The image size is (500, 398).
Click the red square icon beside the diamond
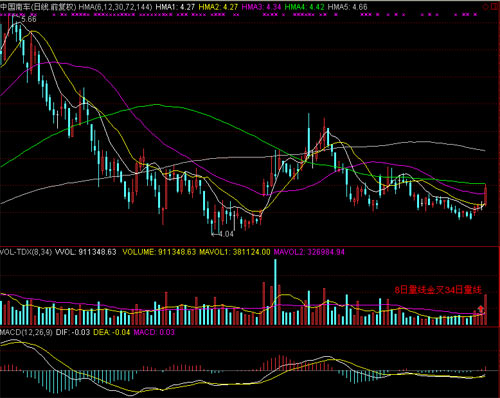[495, 6]
